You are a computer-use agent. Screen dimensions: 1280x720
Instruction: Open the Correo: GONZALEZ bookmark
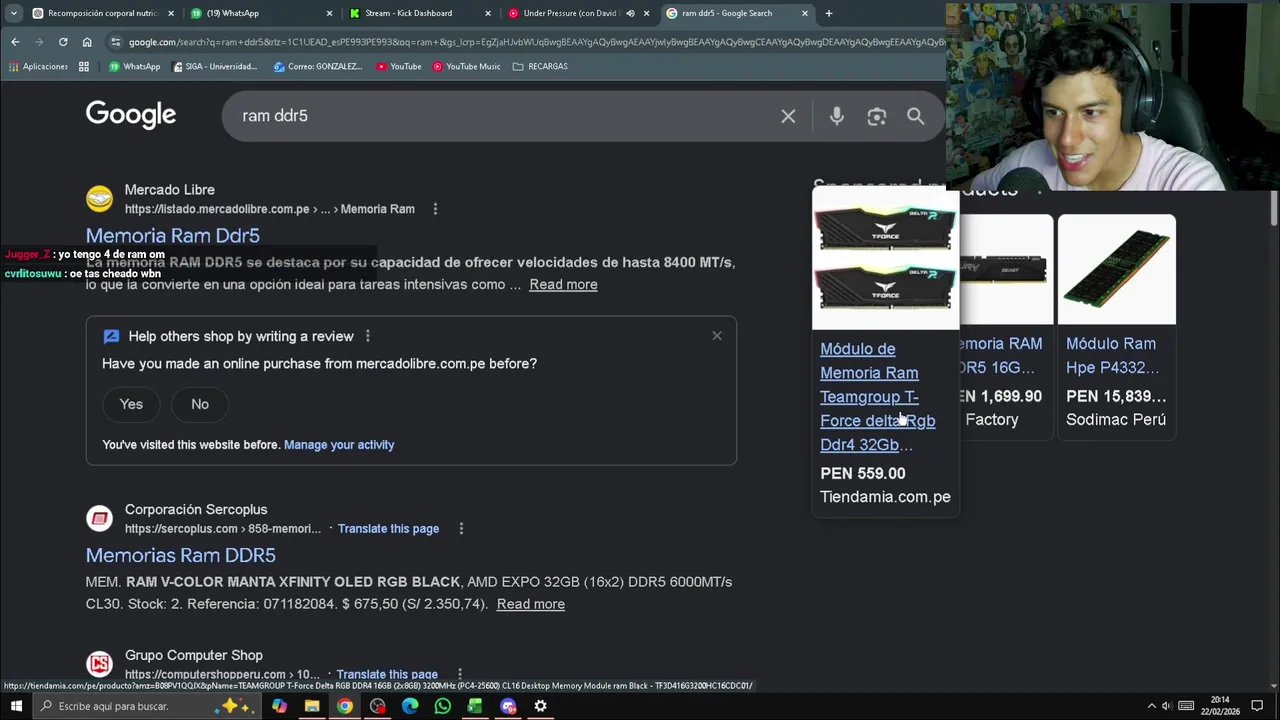coord(318,66)
